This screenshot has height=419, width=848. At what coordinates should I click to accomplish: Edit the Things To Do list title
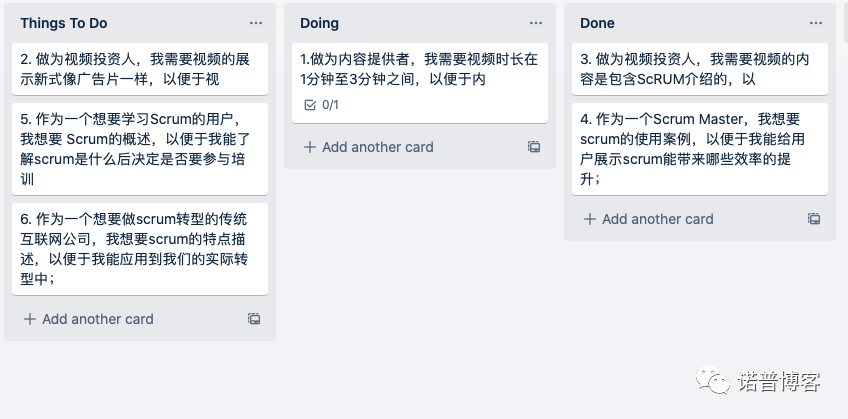(x=64, y=23)
